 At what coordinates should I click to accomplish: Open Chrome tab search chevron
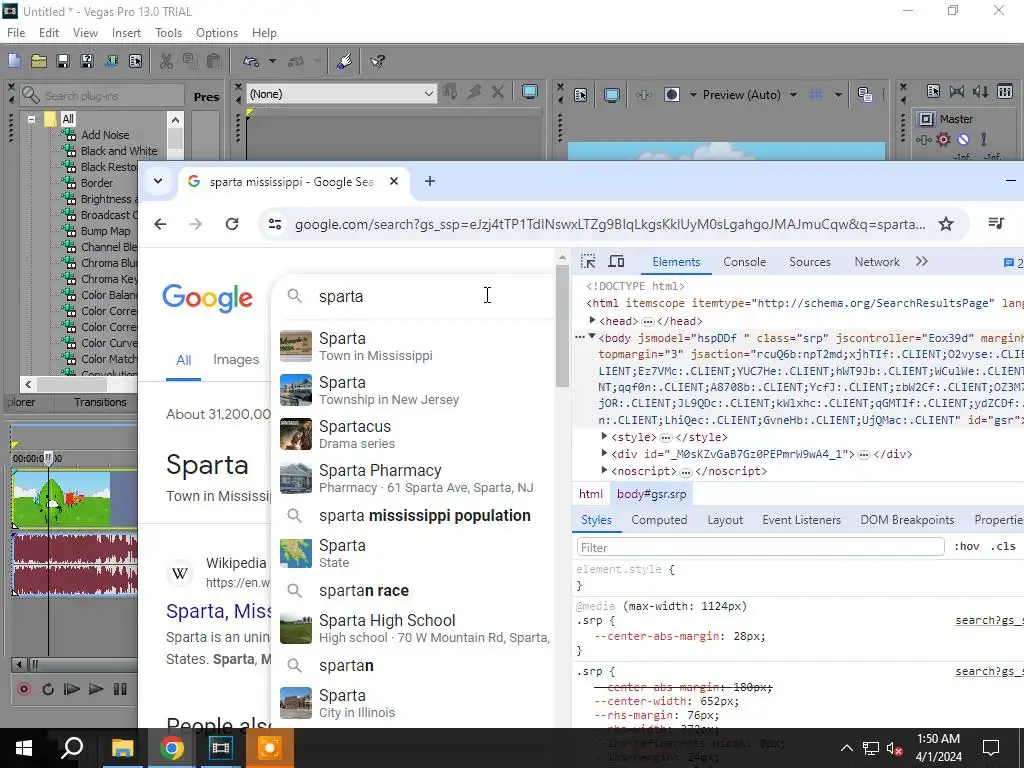tap(158, 181)
